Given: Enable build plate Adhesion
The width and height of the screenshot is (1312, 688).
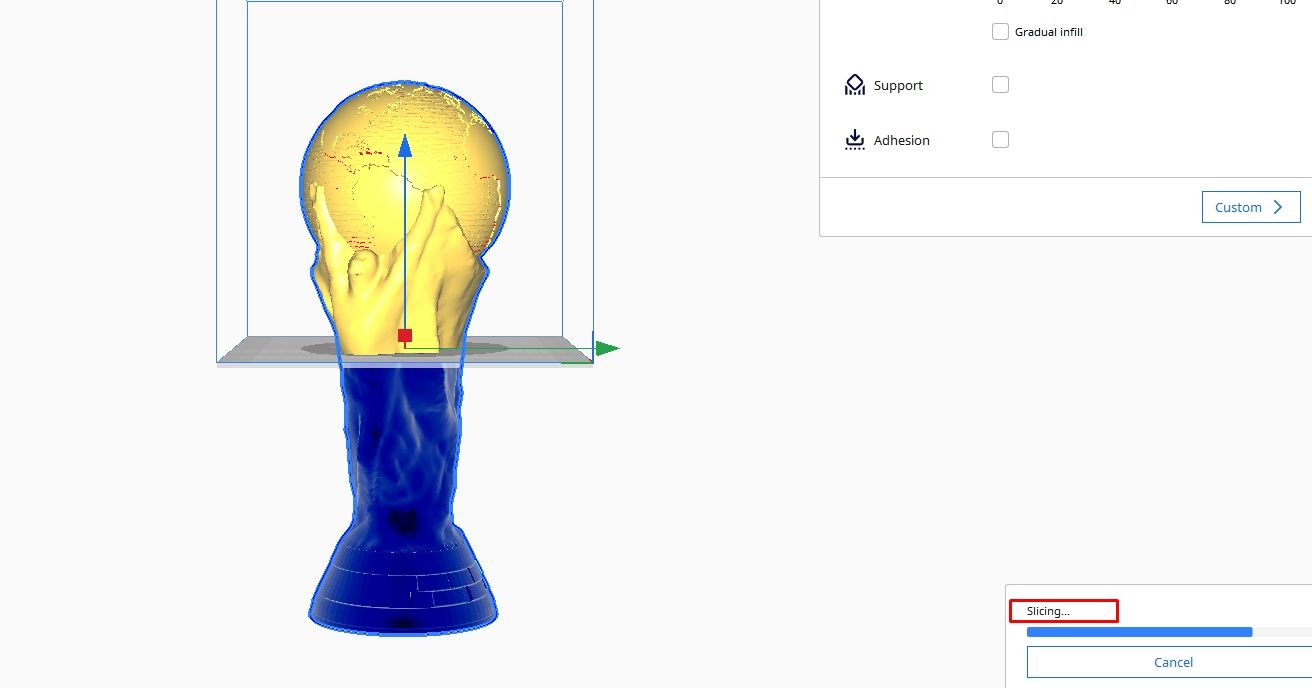Looking at the screenshot, I should (x=1000, y=139).
